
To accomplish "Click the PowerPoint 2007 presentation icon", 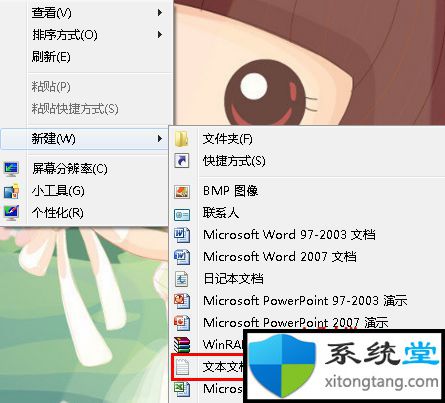I will 182,323.
